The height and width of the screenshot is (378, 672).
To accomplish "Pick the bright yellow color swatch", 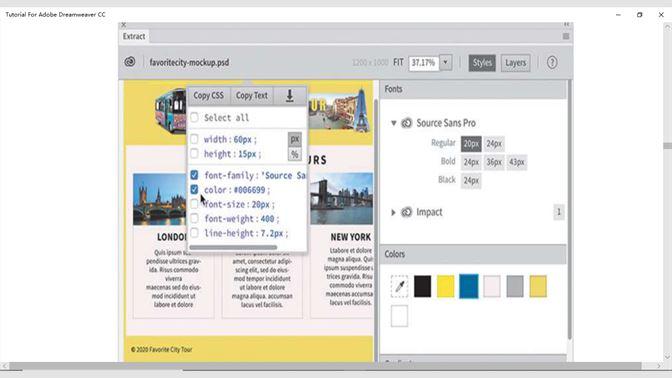I will point(446,286).
